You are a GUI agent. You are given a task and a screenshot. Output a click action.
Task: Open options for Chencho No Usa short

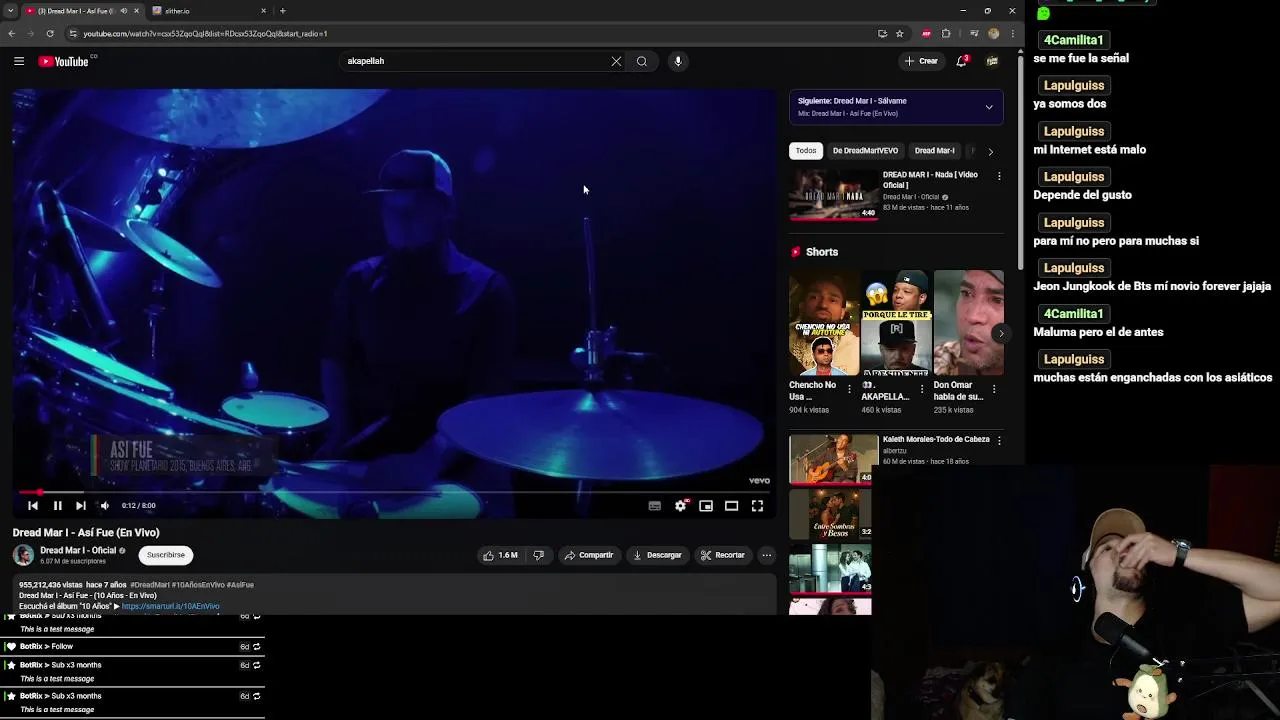850,389
